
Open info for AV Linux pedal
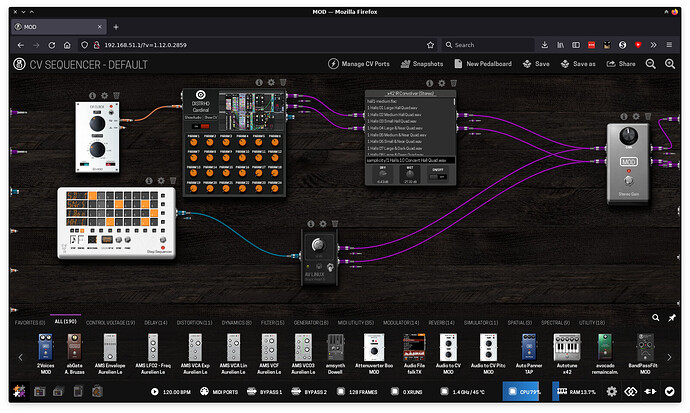click(x=311, y=224)
